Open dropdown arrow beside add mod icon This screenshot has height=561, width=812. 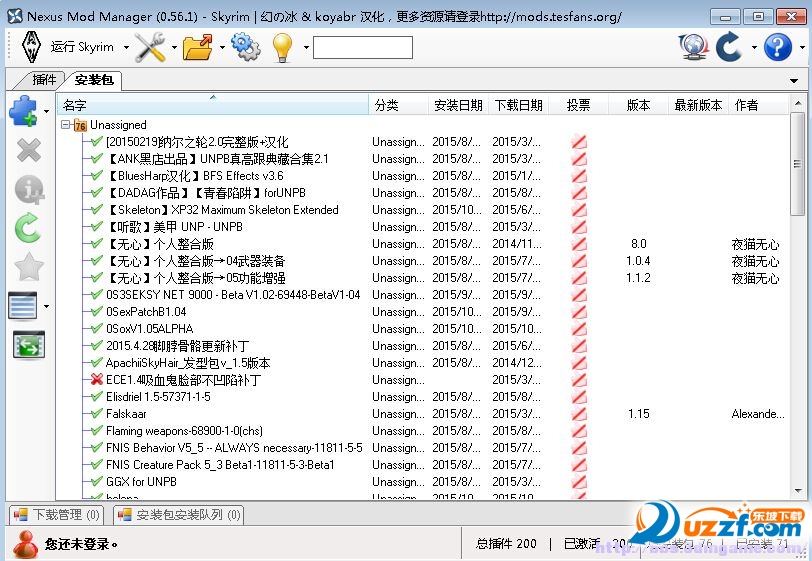[47, 111]
